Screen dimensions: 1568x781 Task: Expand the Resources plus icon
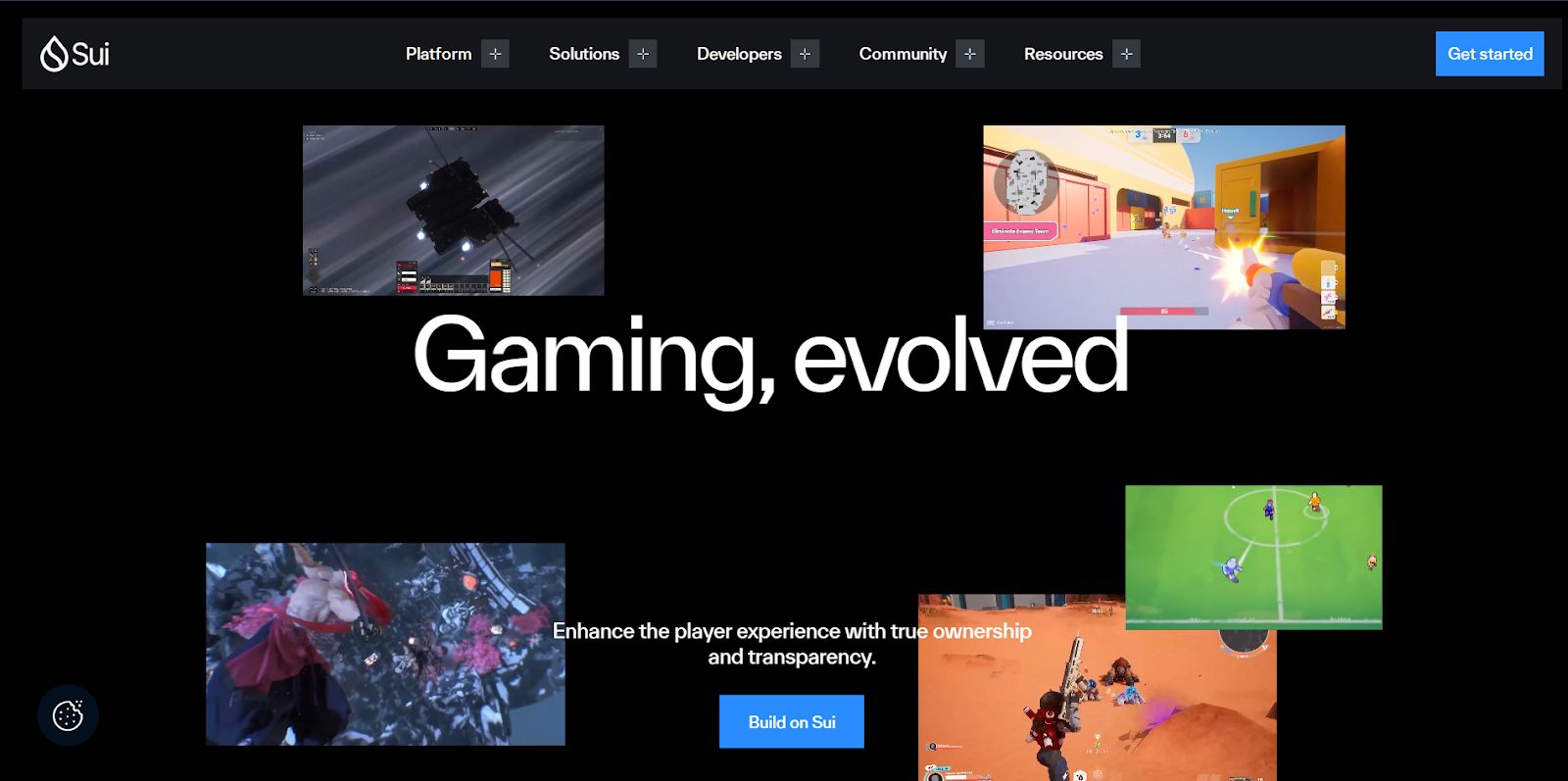1126,54
